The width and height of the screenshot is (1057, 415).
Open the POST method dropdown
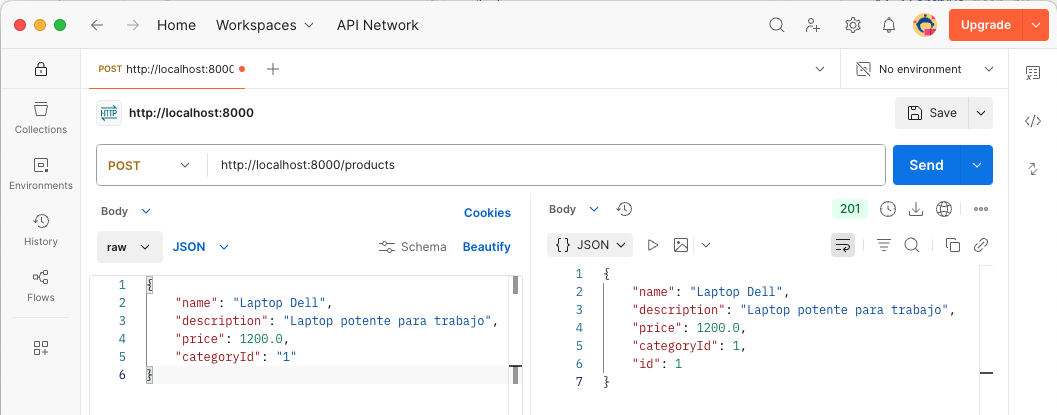coord(149,165)
